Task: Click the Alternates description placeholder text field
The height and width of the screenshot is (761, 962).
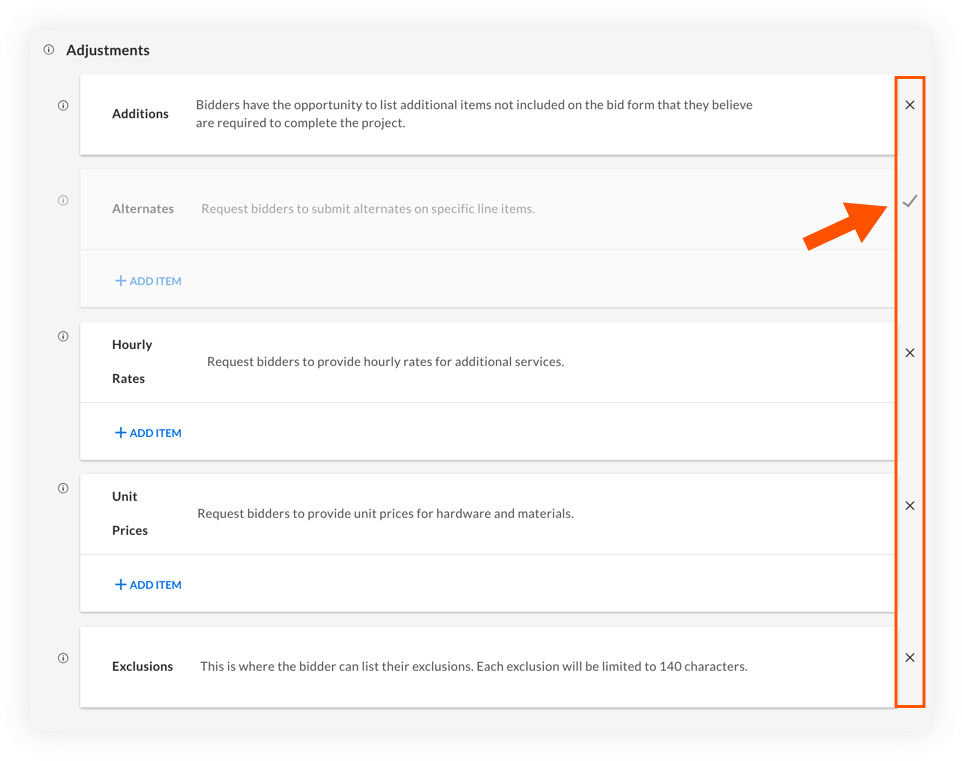Action: [x=369, y=208]
